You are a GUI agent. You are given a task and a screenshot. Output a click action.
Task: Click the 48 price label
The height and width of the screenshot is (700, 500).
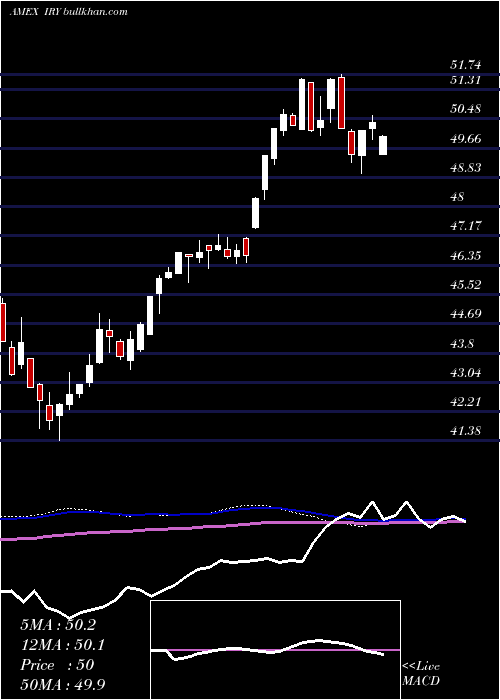(x=458, y=197)
